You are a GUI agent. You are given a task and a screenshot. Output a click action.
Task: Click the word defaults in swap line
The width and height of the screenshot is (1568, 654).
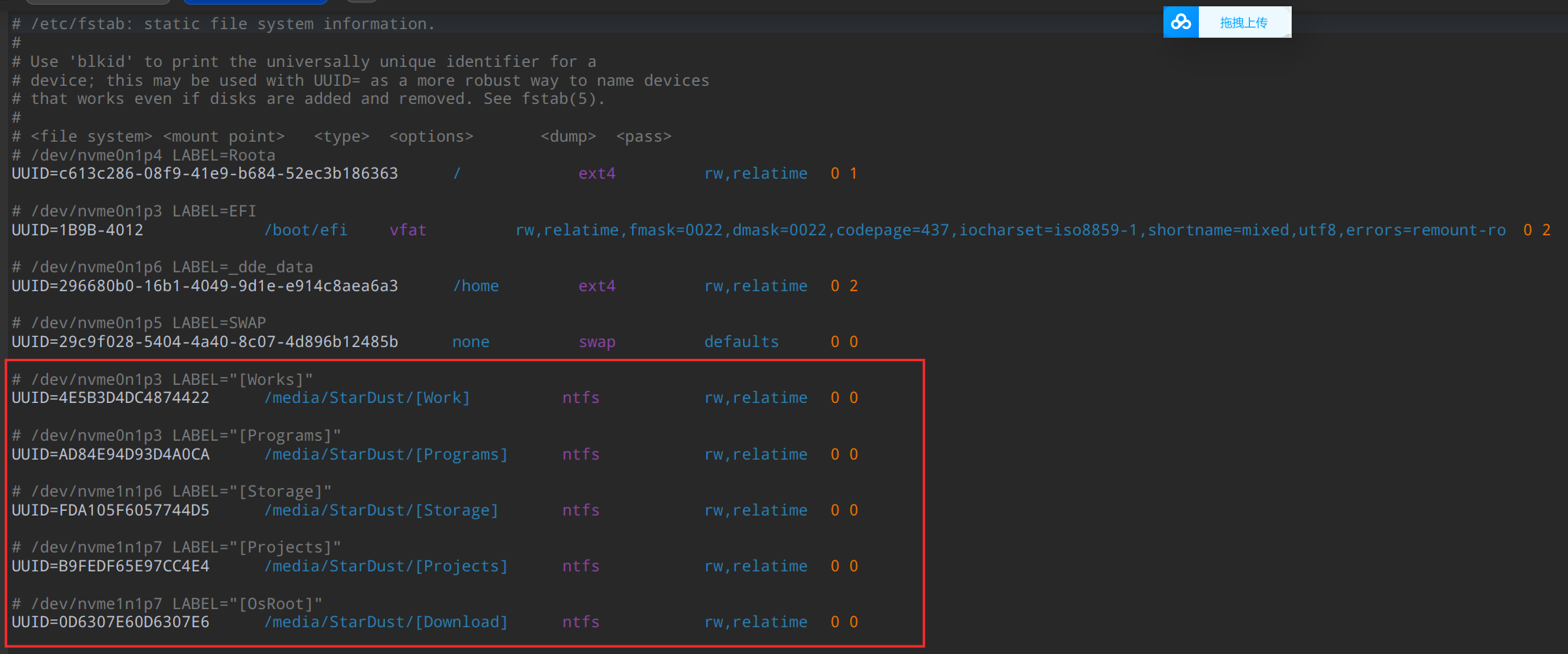(741, 342)
